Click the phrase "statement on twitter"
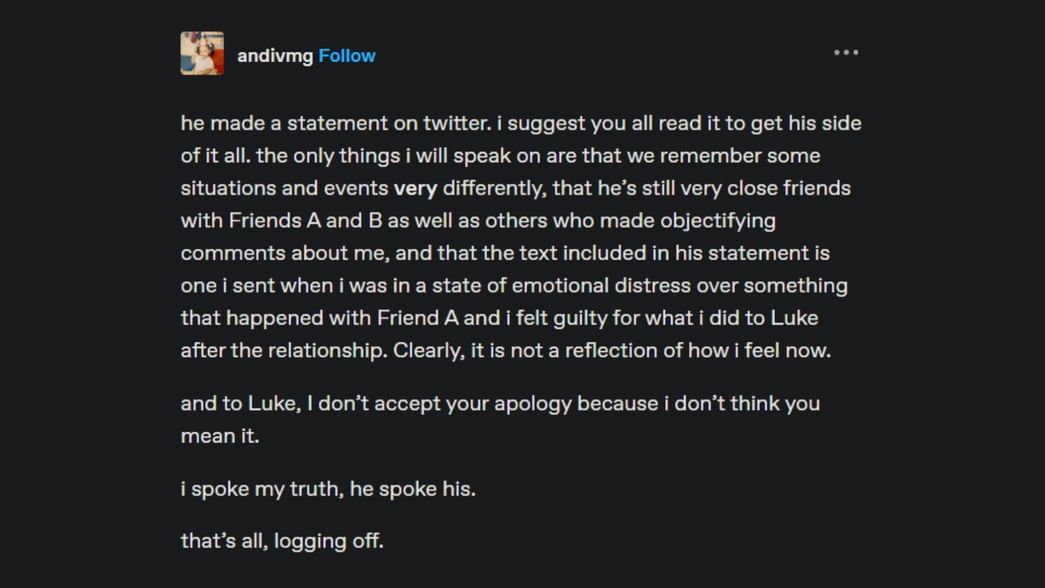1045x588 pixels. click(379, 123)
